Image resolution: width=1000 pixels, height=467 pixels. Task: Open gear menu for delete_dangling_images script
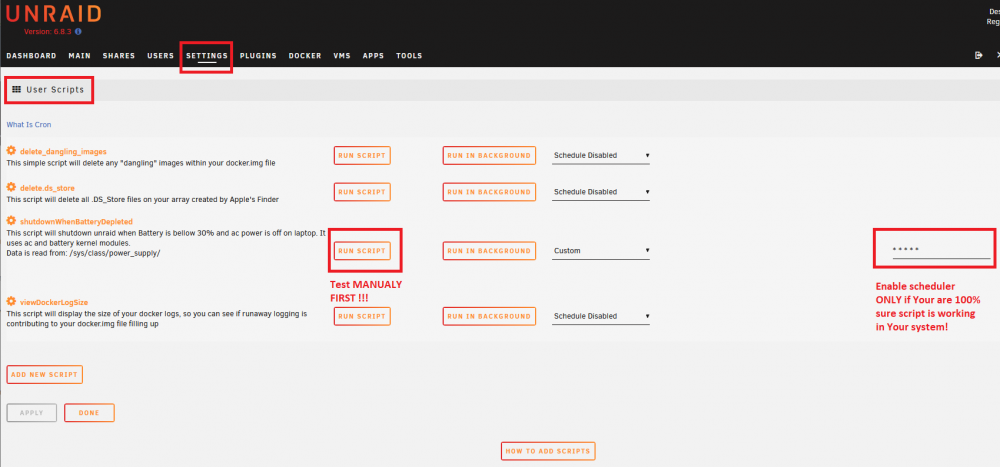click(11, 151)
